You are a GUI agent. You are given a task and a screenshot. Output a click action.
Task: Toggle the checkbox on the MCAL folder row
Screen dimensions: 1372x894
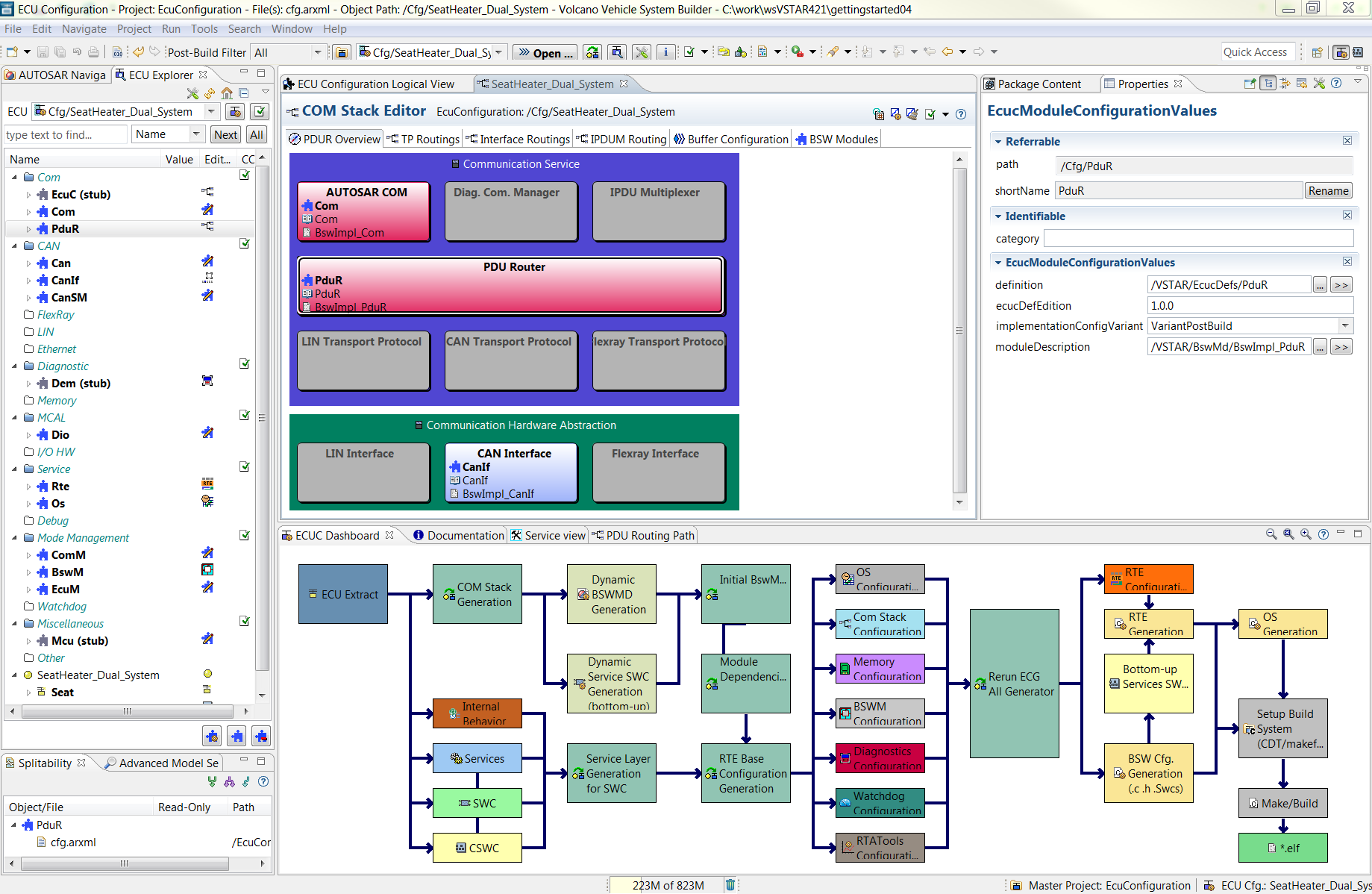tap(244, 416)
